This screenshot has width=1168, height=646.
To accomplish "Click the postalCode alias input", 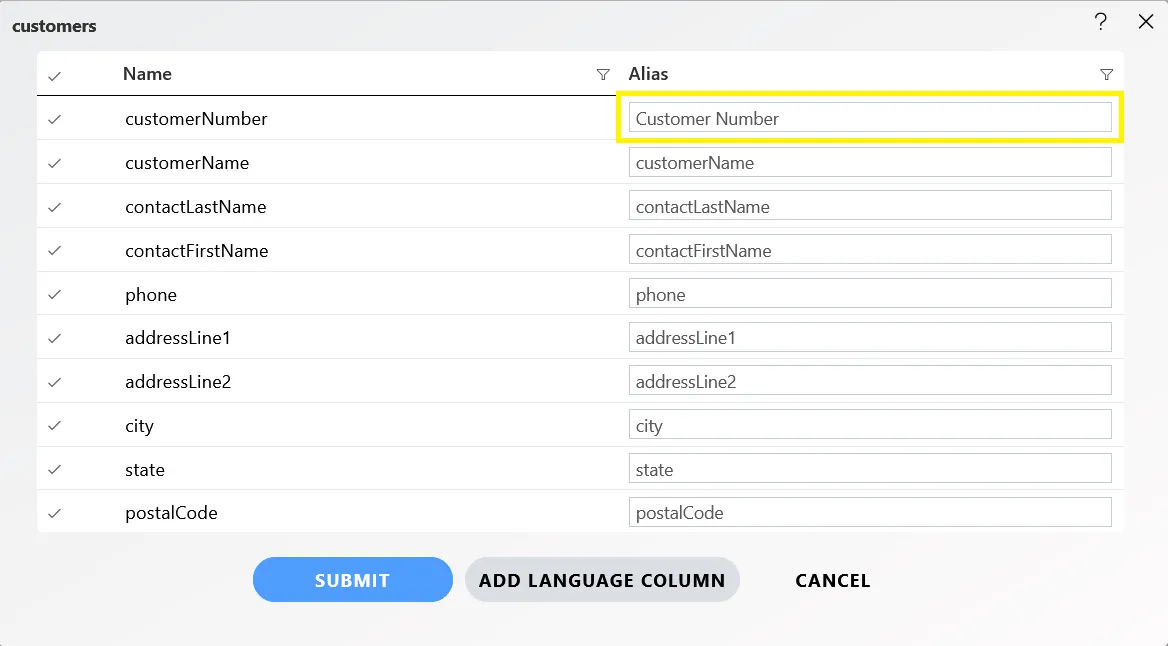I will pyautogui.click(x=870, y=513).
